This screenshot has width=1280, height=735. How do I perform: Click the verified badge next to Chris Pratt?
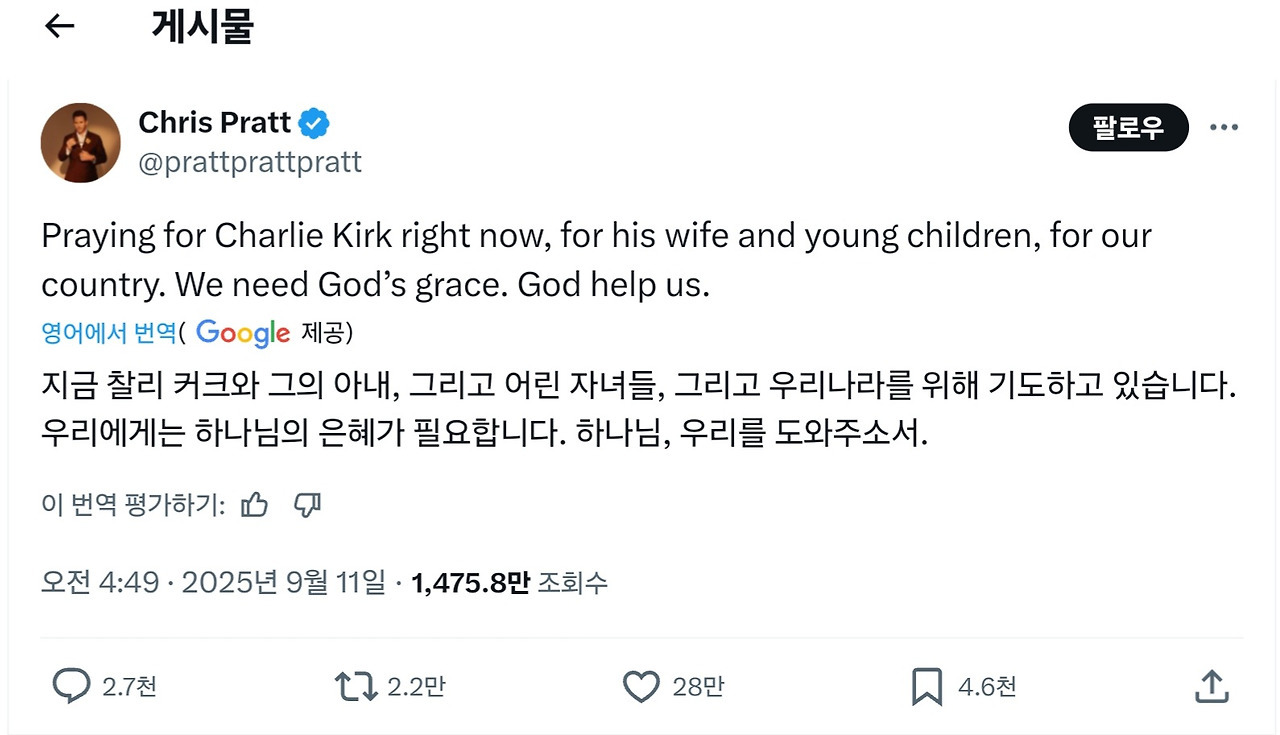point(313,121)
